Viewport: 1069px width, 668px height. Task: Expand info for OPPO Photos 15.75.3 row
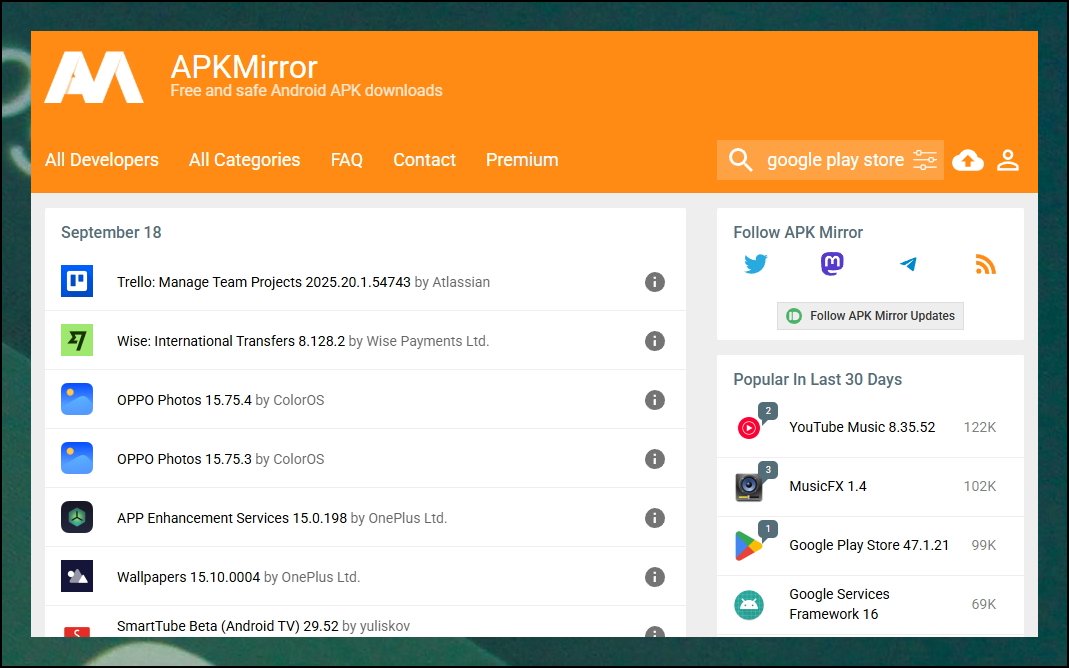[654, 459]
